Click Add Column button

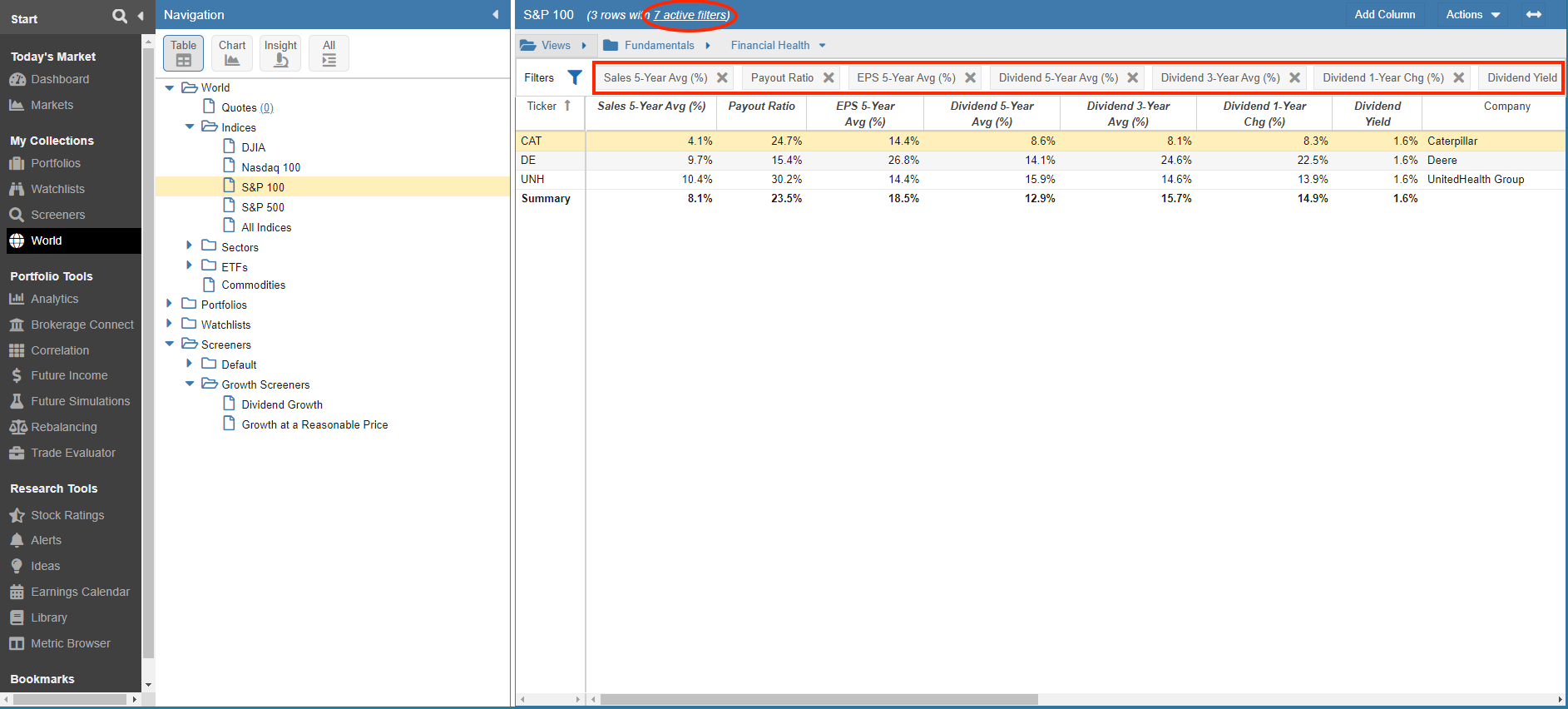[x=1385, y=15]
